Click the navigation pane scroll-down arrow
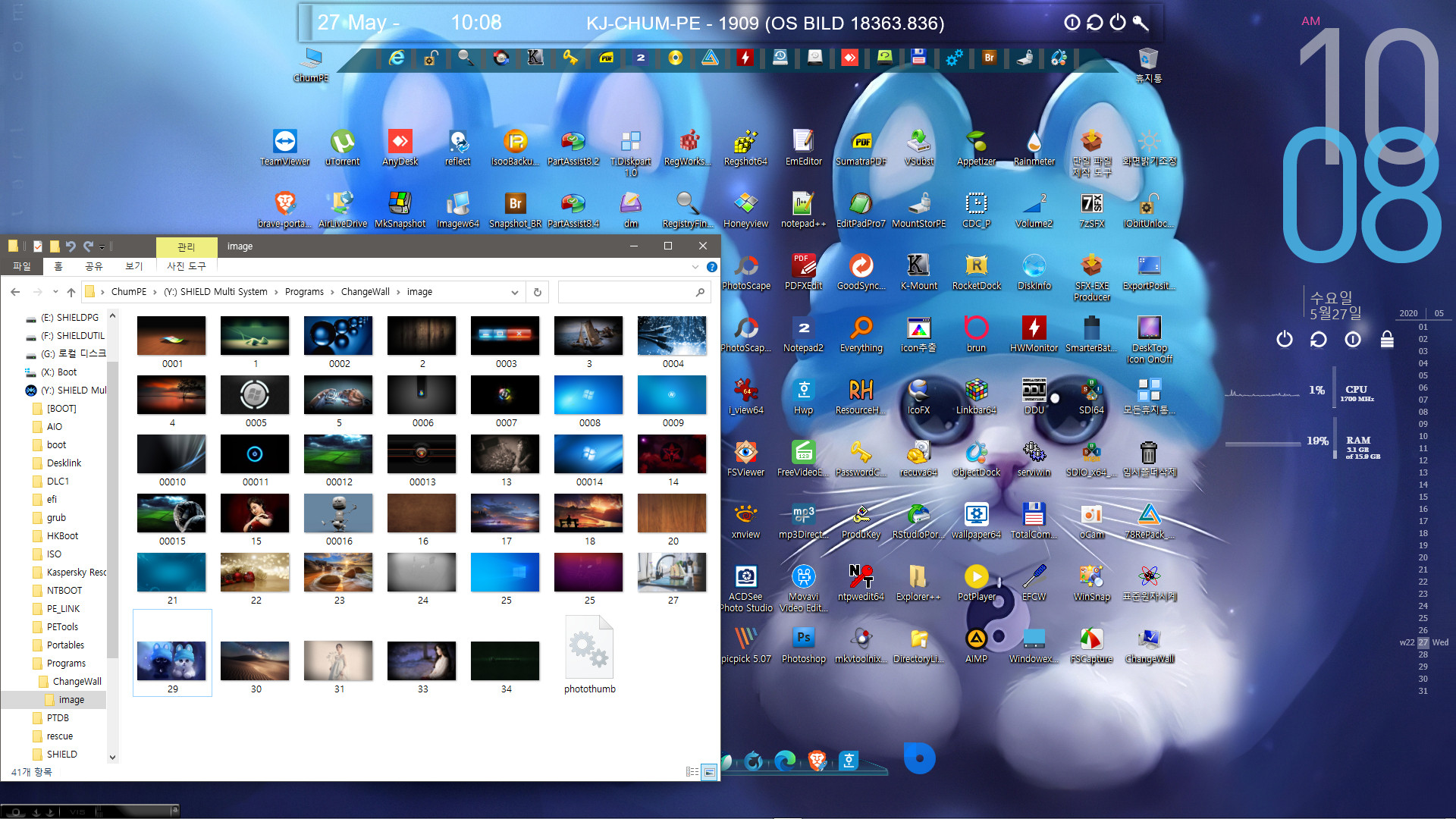The width and height of the screenshot is (1456, 819). point(113,757)
